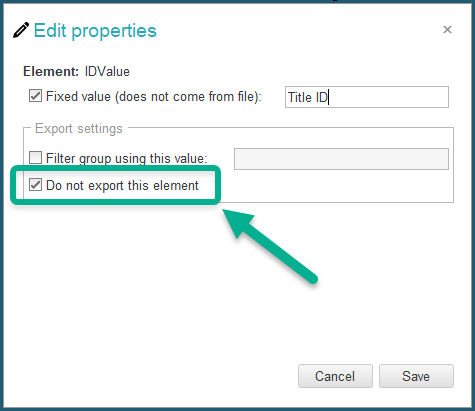Focus the Title ID text field

(x=367, y=97)
